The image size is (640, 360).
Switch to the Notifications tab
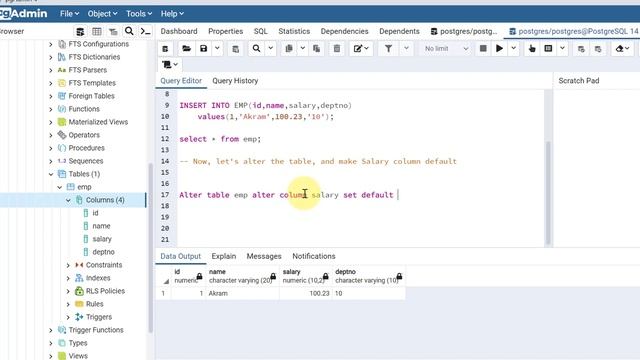pyautogui.click(x=313, y=256)
